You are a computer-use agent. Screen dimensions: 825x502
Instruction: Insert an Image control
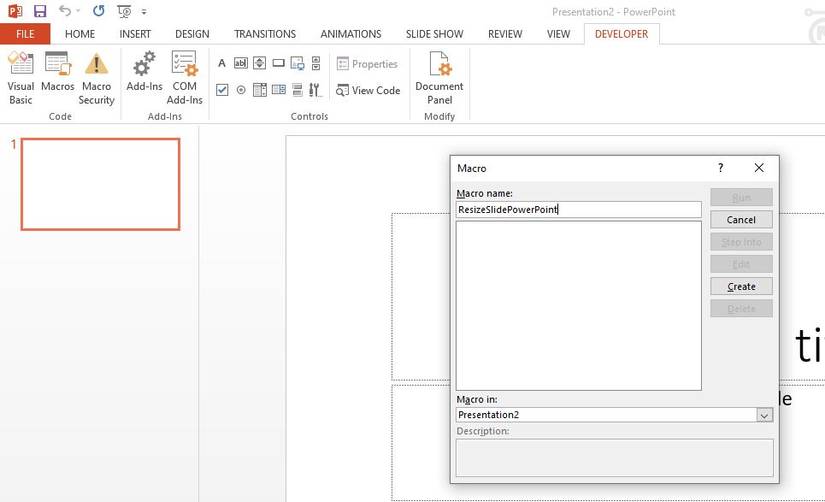(x=297, y=63)
